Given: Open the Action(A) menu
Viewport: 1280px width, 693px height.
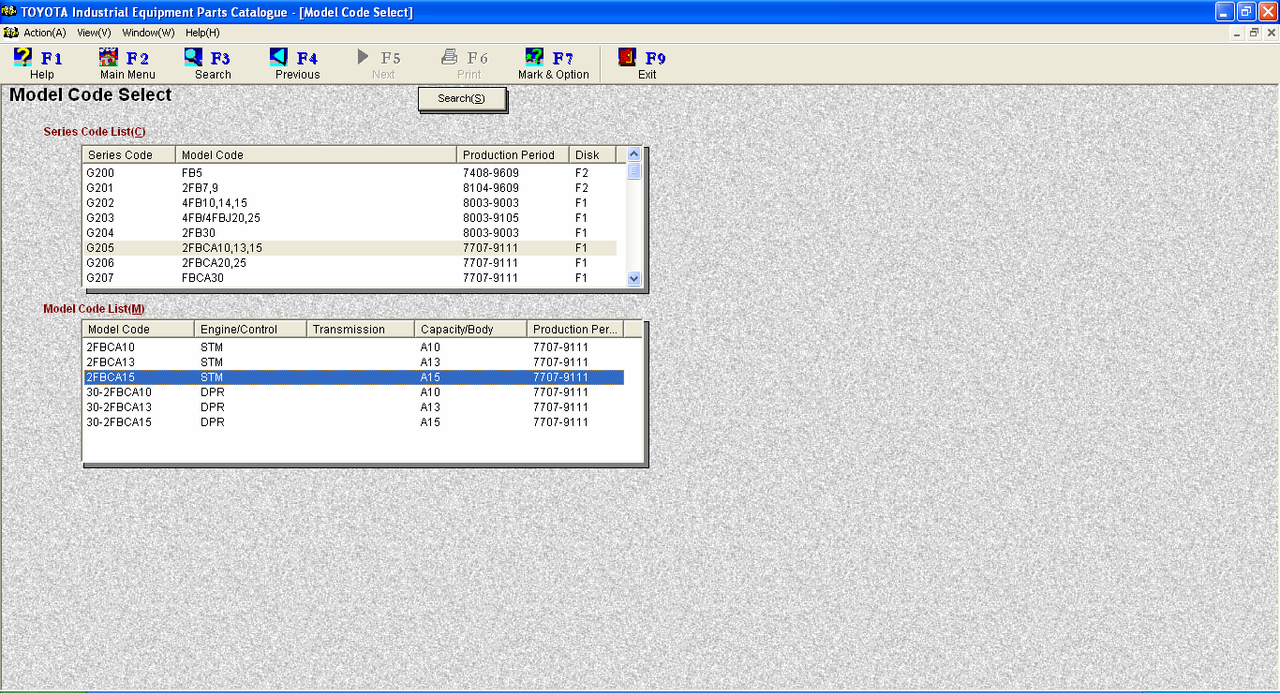Looking at the screenshot, I should (x=45, y=33).
